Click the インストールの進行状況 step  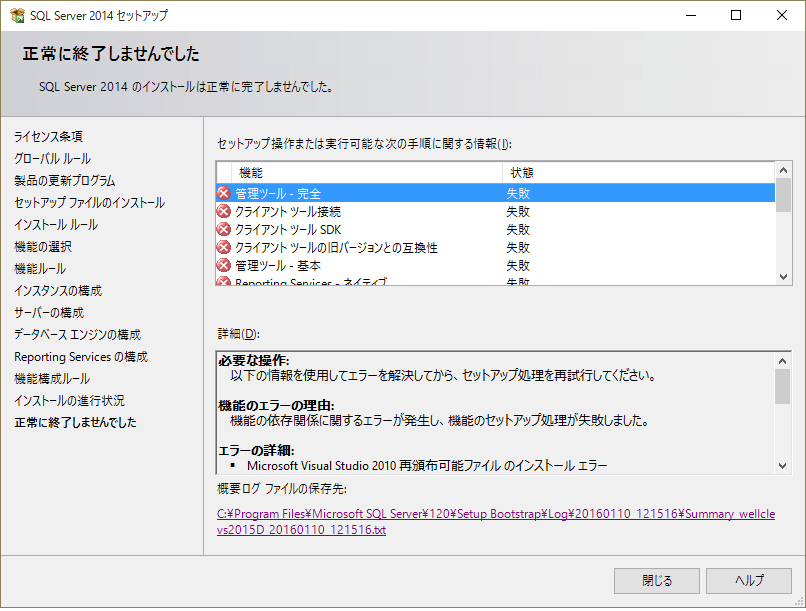(x=69, y=401)
